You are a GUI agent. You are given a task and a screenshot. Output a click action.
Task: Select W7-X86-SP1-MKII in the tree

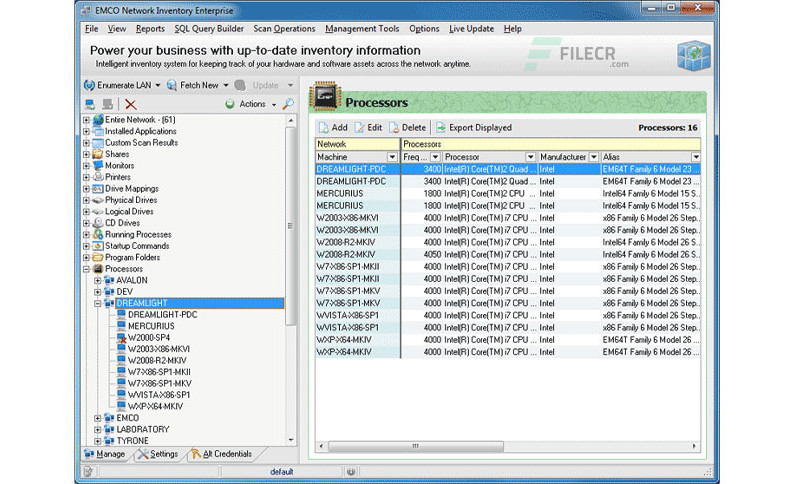(x=159, y=372)
